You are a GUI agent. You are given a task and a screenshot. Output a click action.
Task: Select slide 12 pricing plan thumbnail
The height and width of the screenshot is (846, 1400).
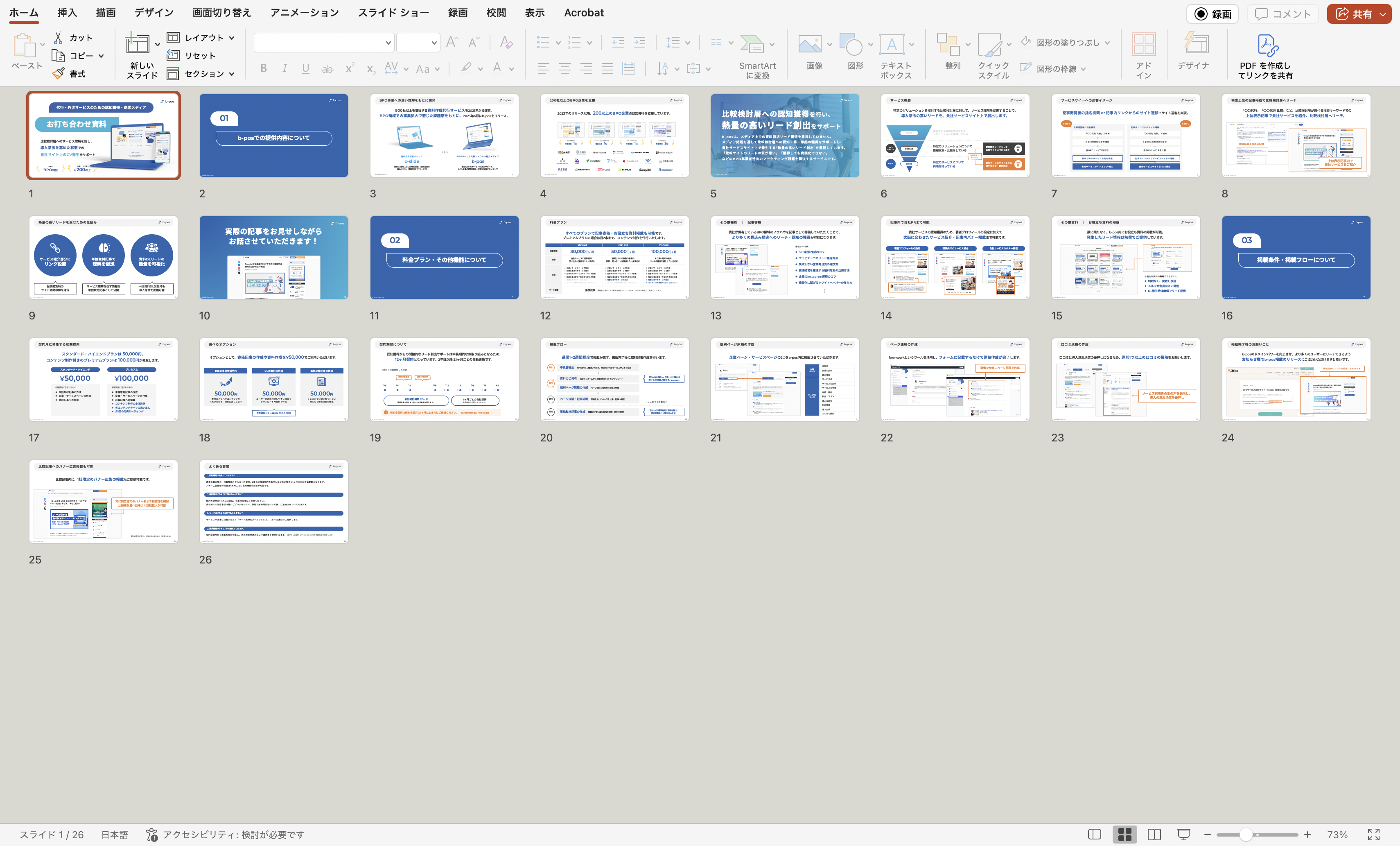click(614, 258)
